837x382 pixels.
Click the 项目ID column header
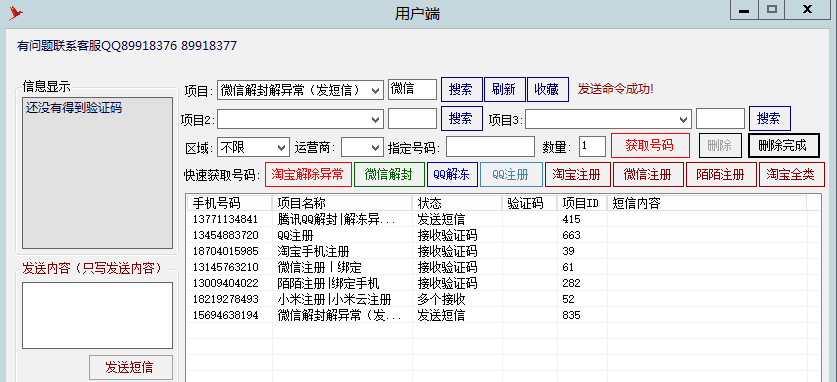pyautogui.click(x=582, y=203)
